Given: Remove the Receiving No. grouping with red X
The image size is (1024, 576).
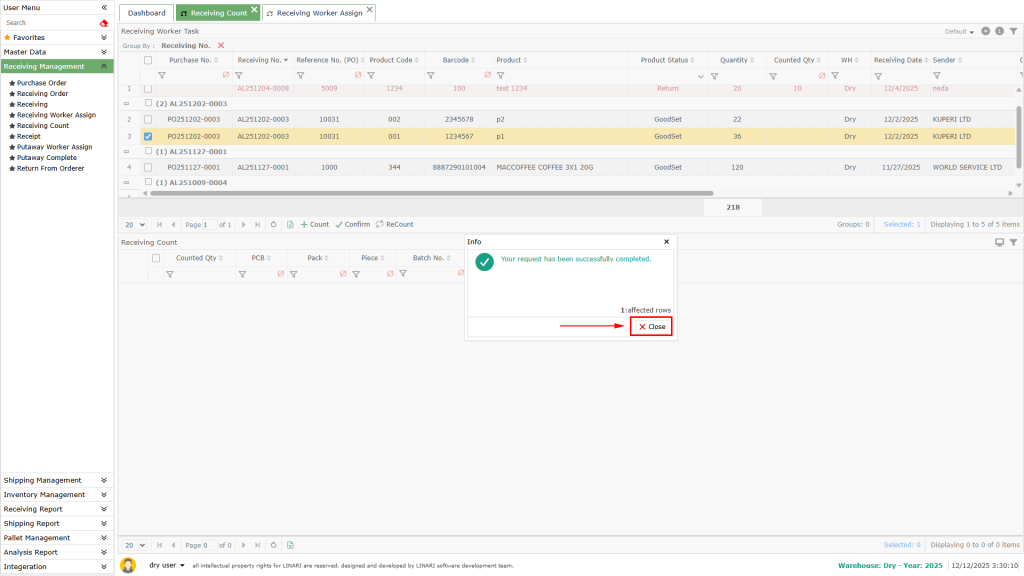Looking at the screenshot, I should [x=221, y=45].
